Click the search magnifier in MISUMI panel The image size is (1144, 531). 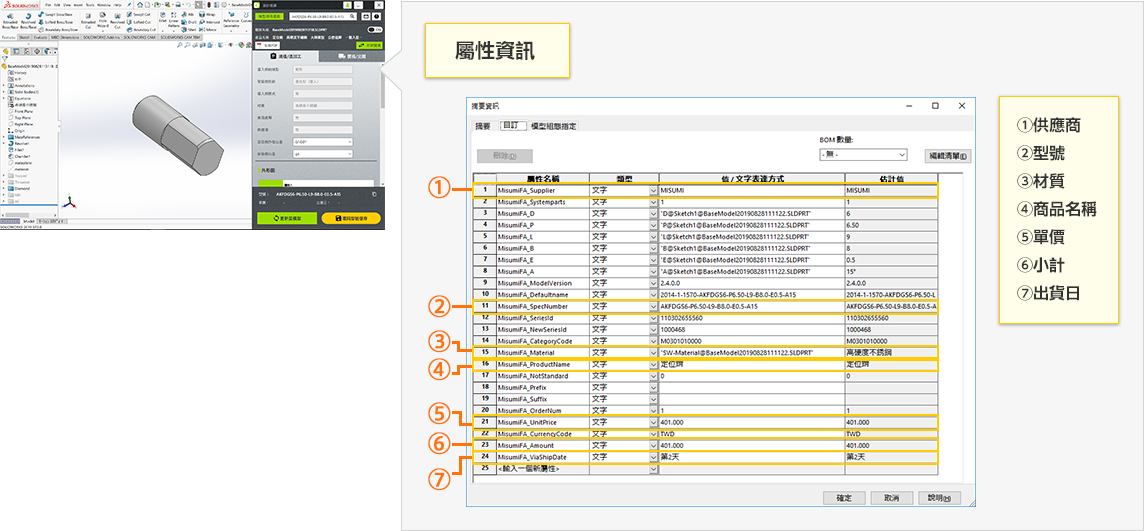350,17
